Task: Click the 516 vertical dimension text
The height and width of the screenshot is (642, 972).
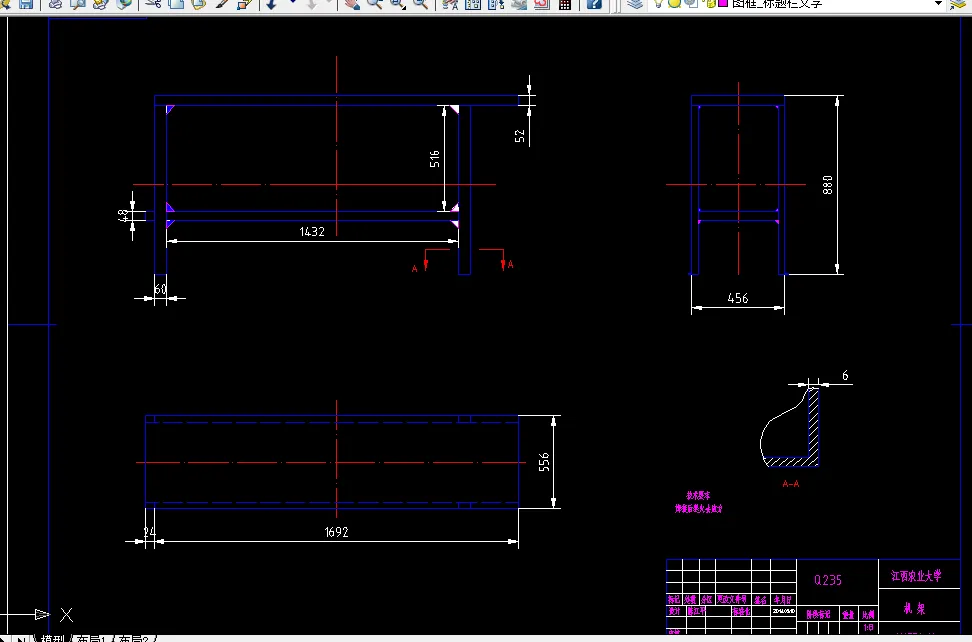Action: coord(435,159)
